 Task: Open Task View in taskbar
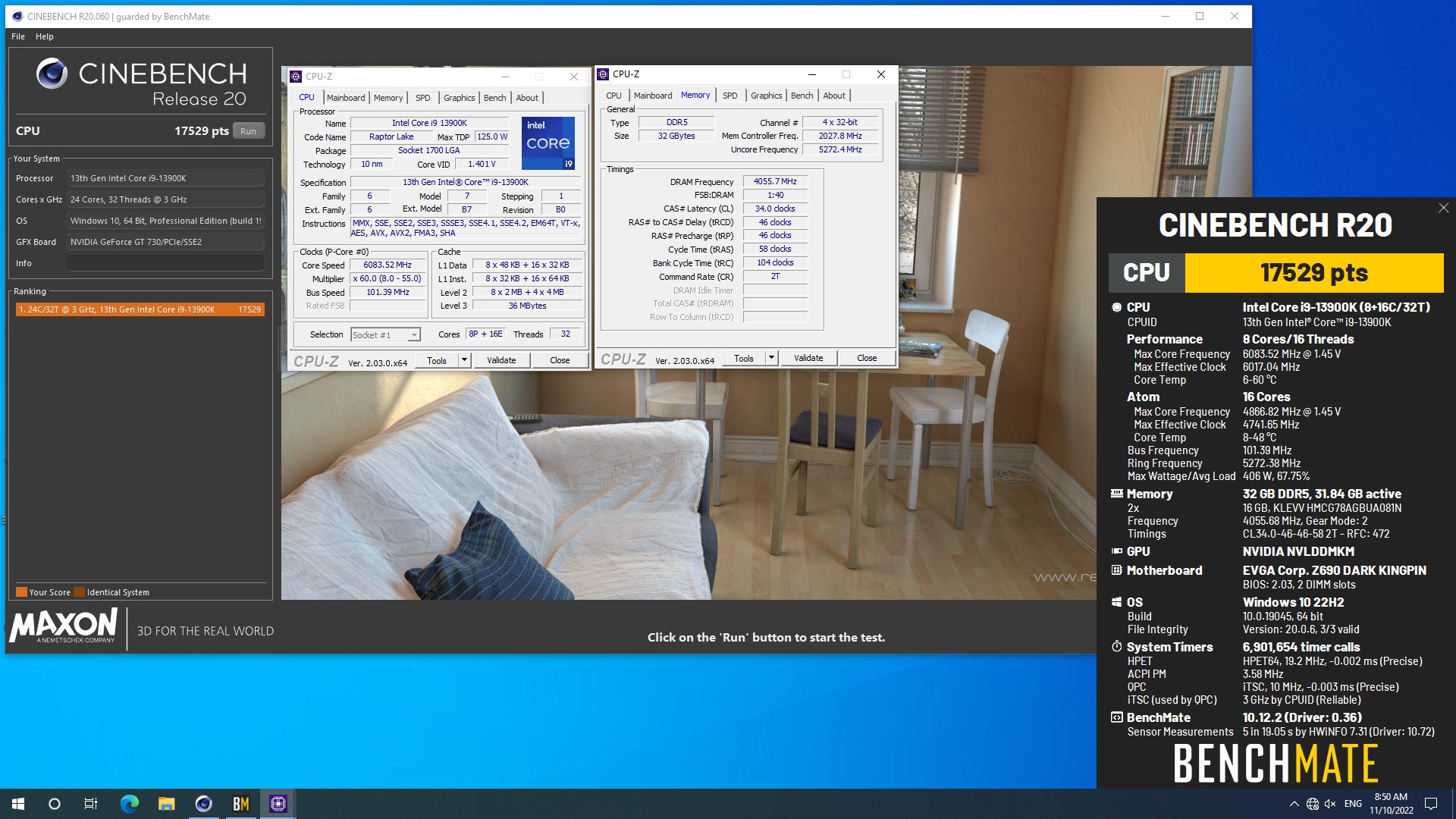point(91,804)
